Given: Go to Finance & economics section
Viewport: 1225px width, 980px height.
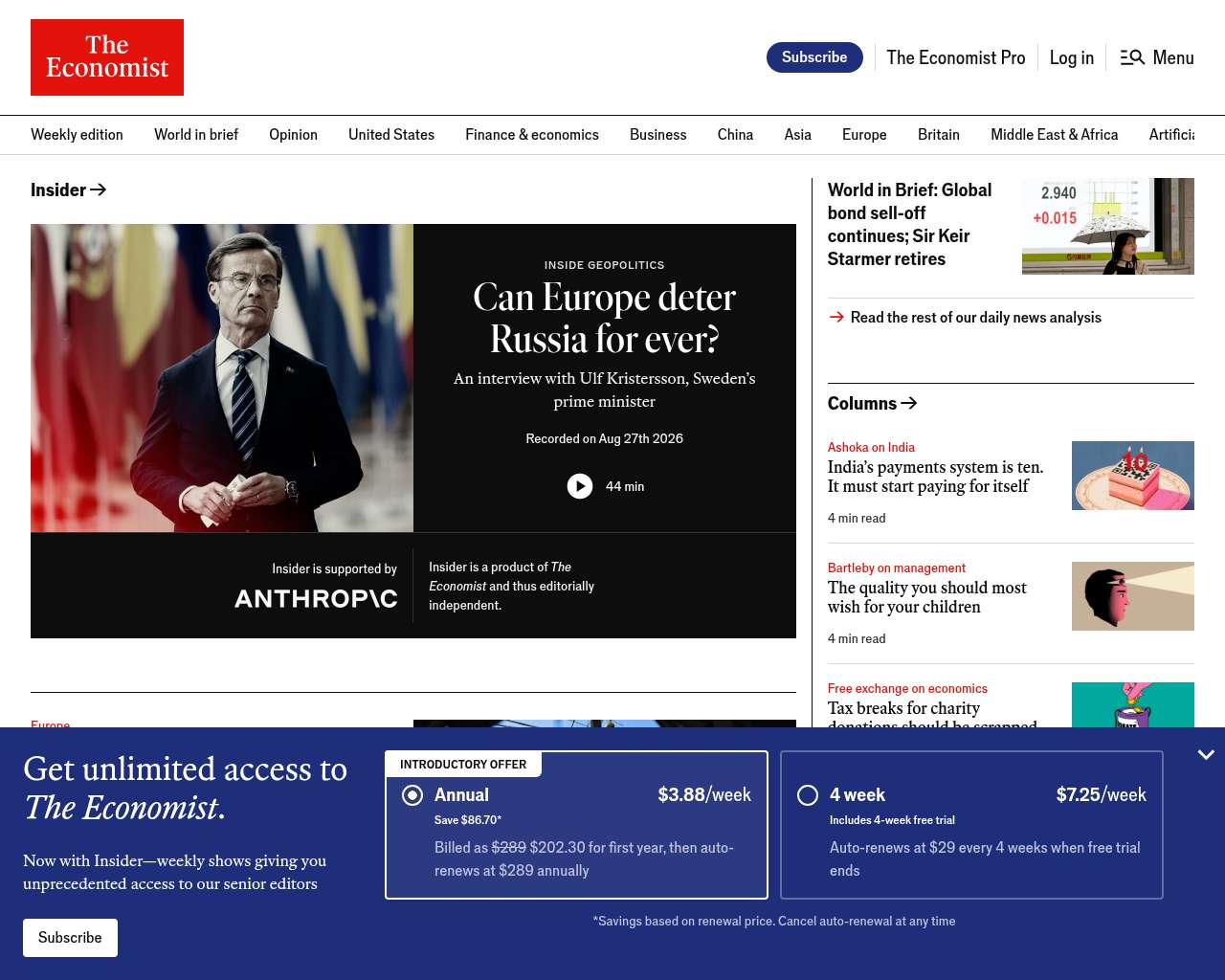Looking at the screenshot, I should (532, 134).
